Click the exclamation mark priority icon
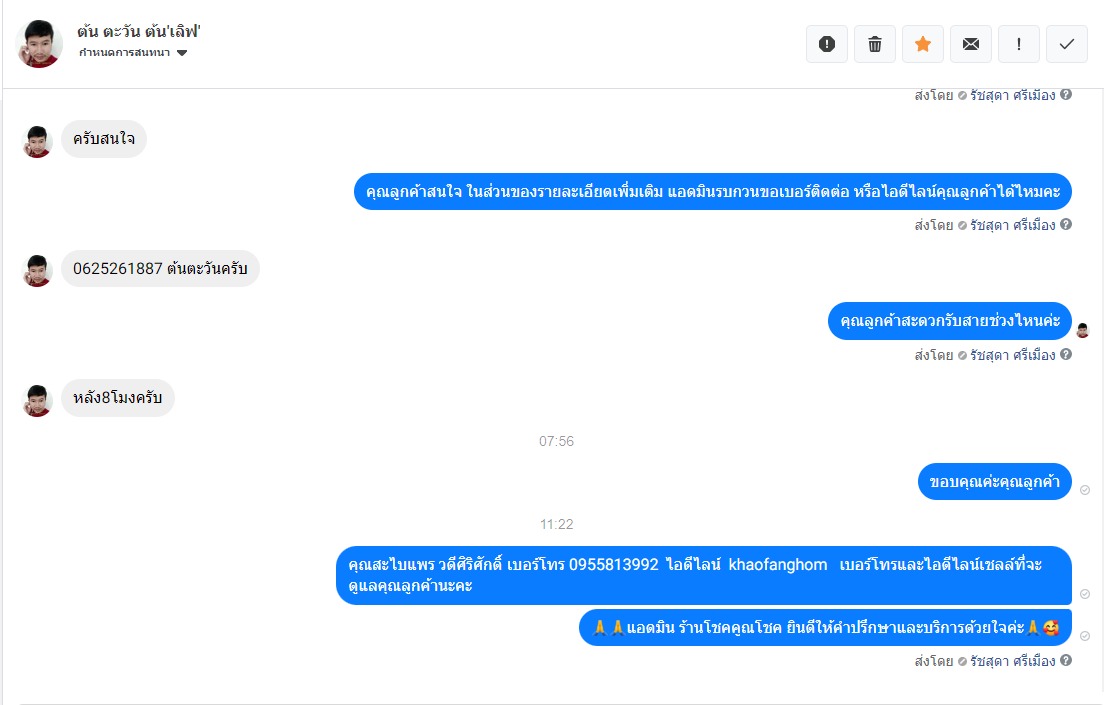Viewport: 1104px width, 705px height. 1018,44
